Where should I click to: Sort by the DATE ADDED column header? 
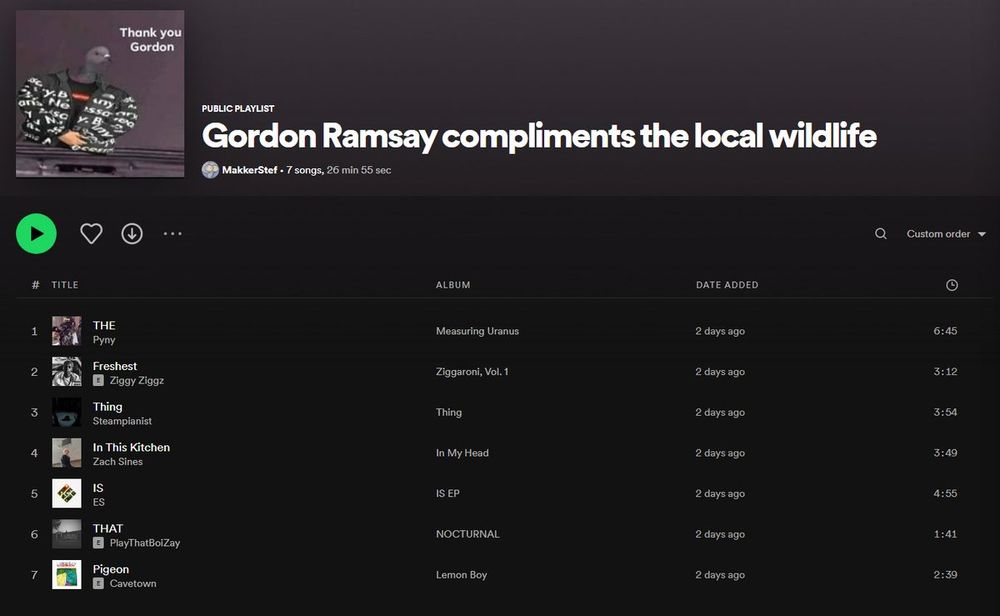click(x=727, y=285)
